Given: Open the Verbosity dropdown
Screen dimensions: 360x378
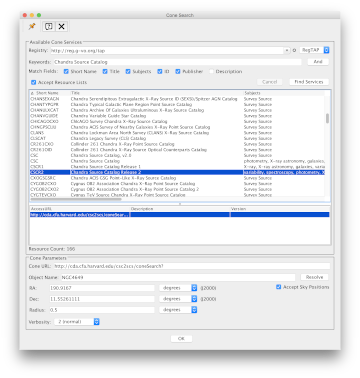Looking at the screenshot, I should tap(77, 322).
